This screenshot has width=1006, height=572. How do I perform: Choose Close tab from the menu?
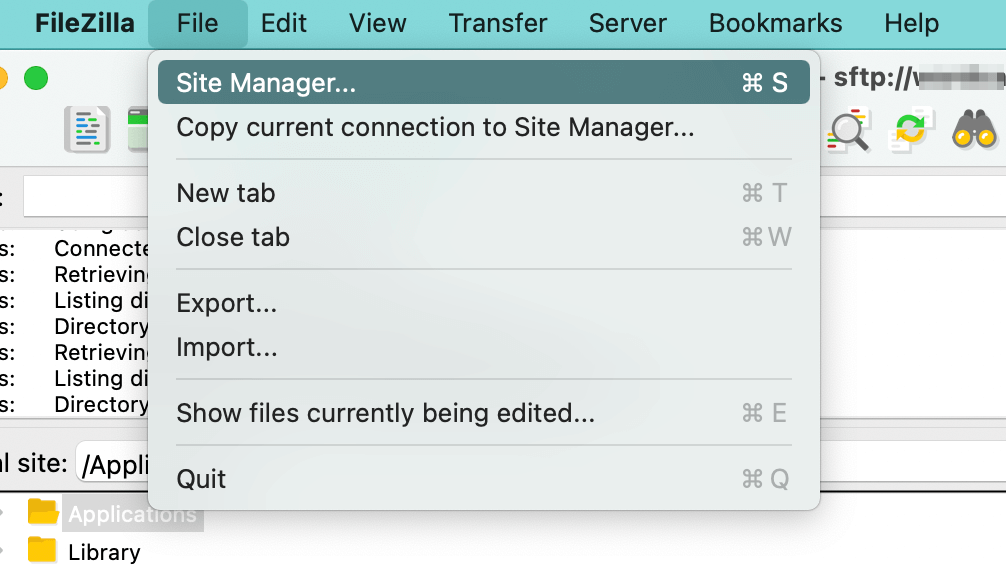[x=233, y=237]
